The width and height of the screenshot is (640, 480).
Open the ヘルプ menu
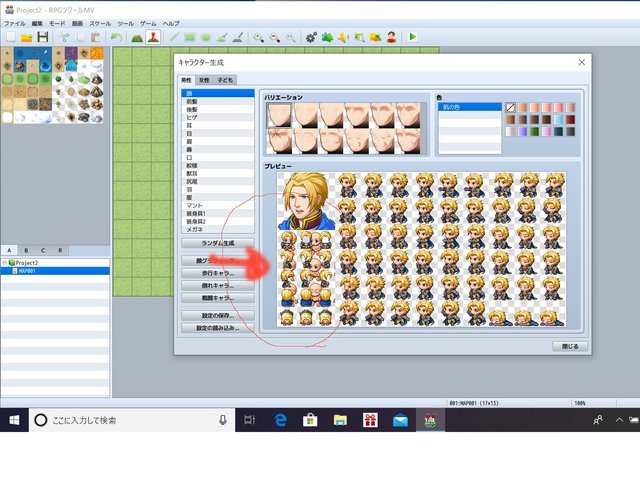[x=171, y=23]
